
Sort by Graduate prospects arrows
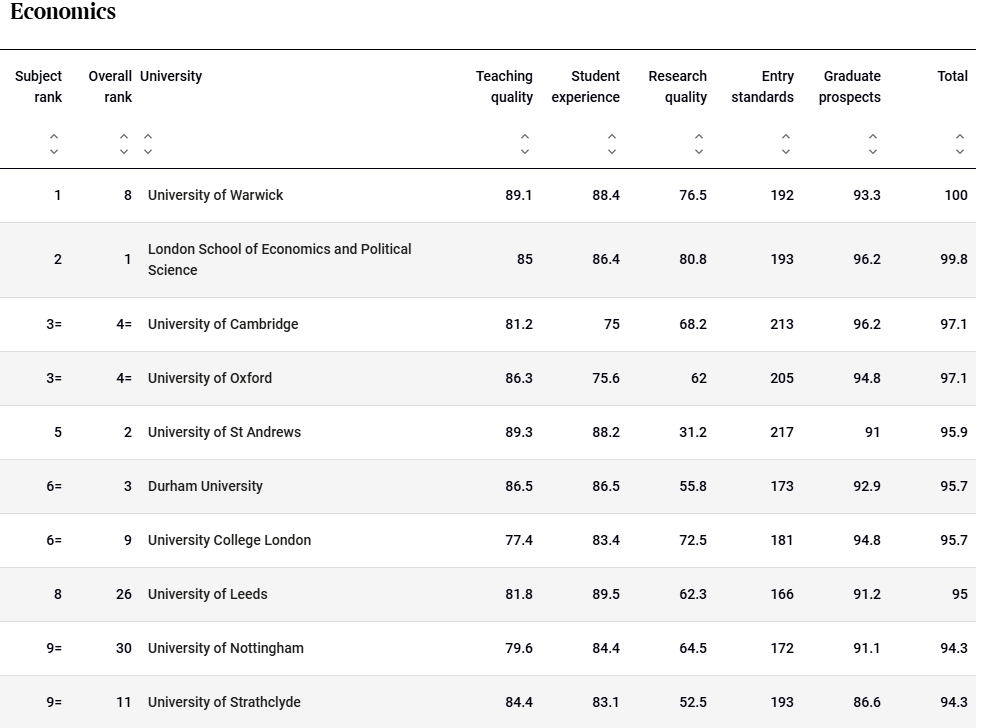click(x=873, y=144)
